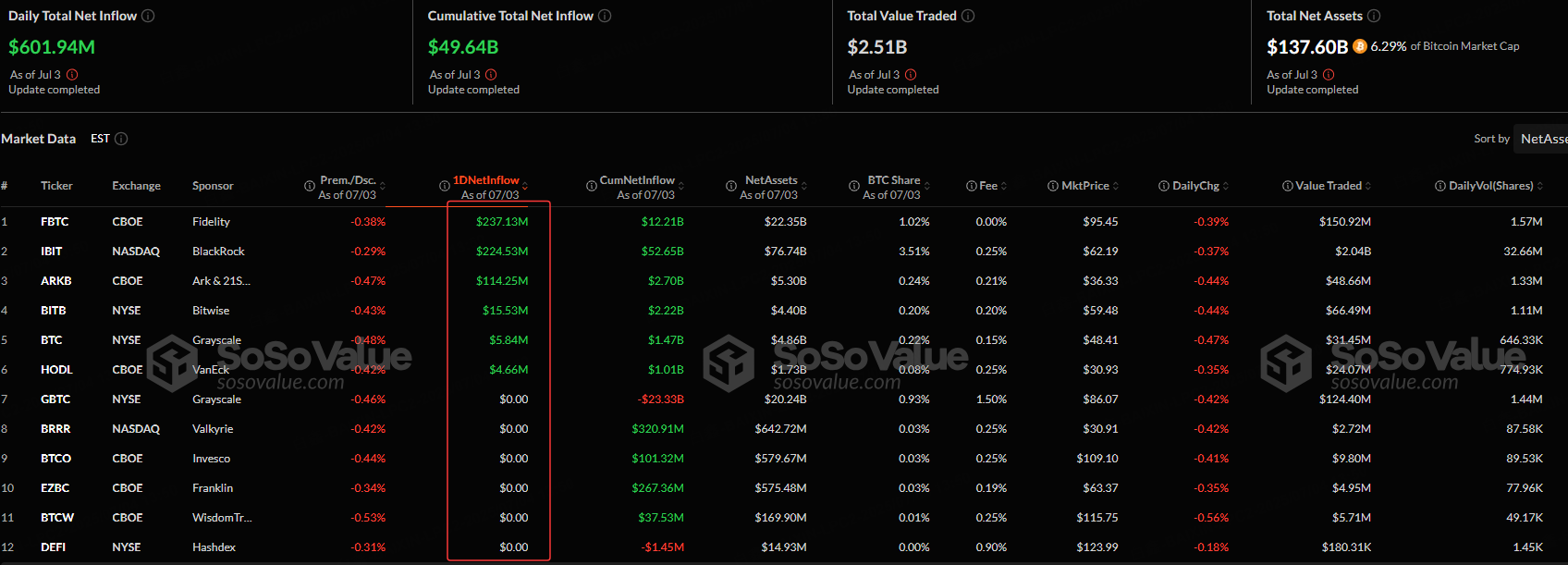
Task: Click info icon beside Total Value Traded
Action: point(968,16)
